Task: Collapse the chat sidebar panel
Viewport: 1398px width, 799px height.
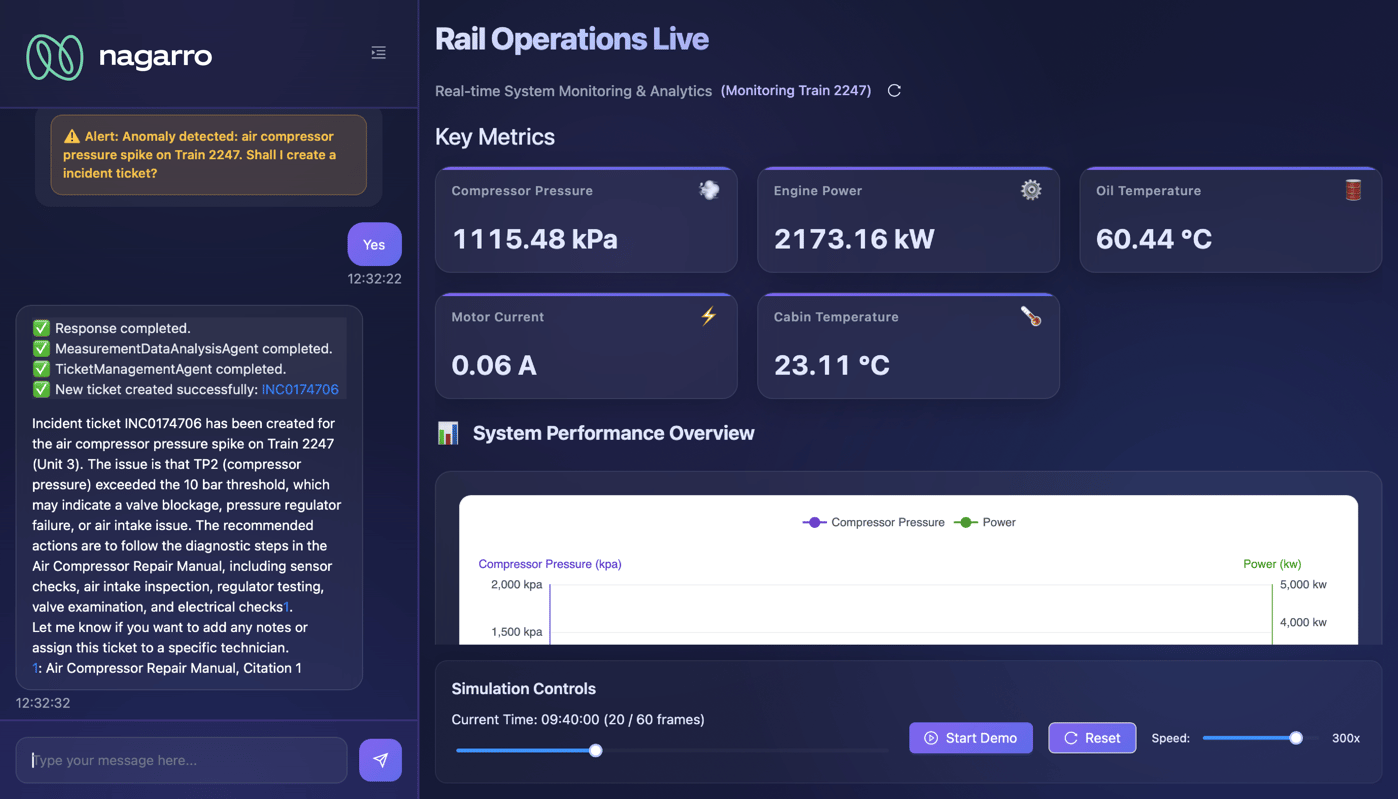Action: [378, 53]
